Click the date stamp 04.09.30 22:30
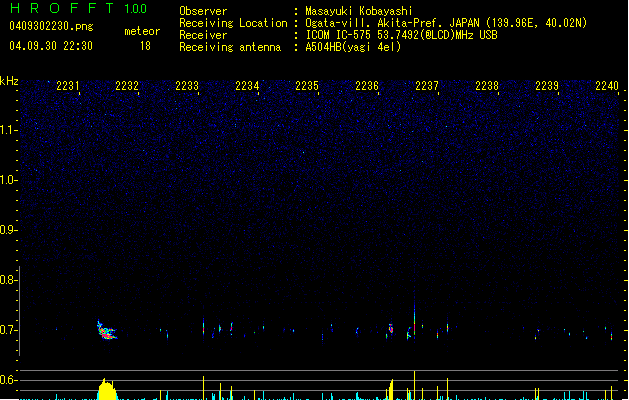Image resolution: width=629 pixels, height=400 pixels. [x=51, y=46]
